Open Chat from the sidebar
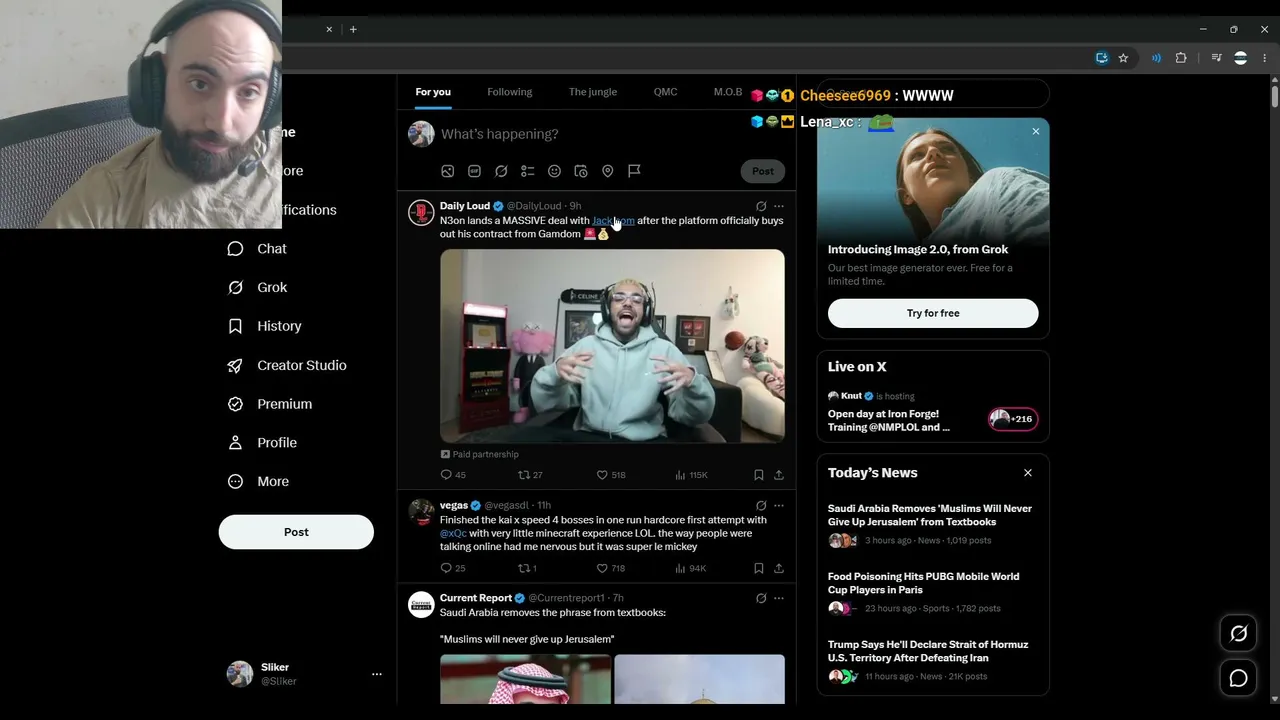This screenshot has height=720, width=1280. tap(257, 249)
